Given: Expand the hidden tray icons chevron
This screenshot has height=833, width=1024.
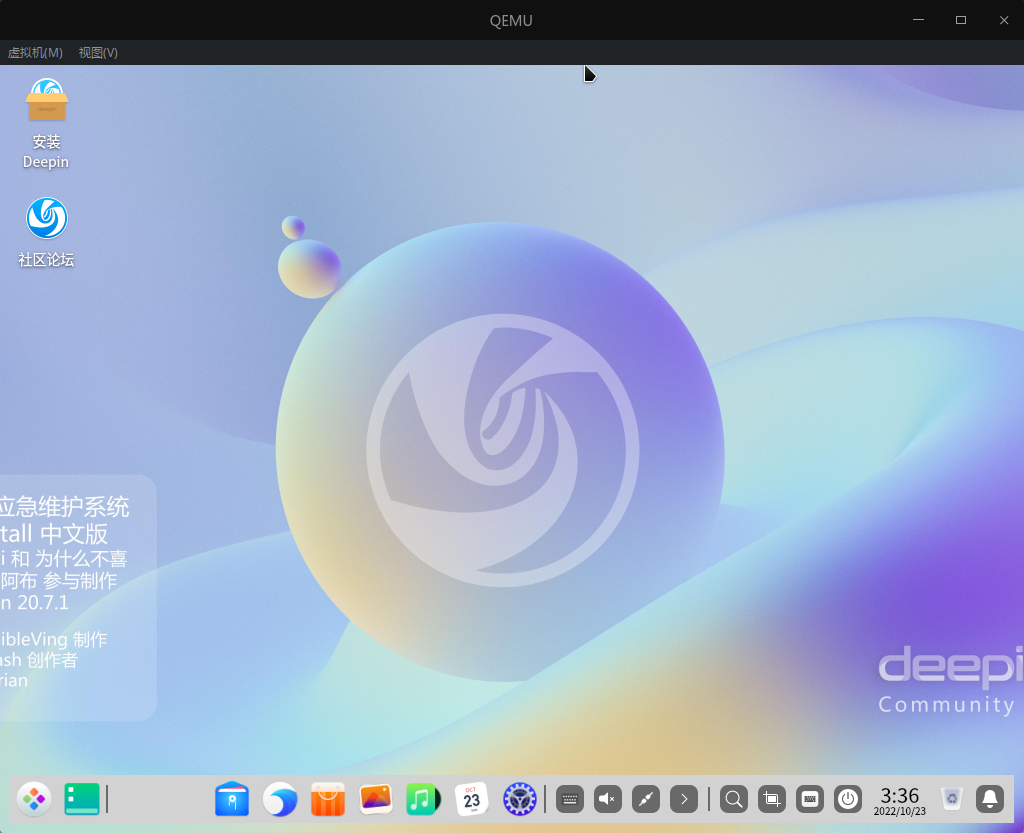Looking at the screenshot, I should coord(684,799).
